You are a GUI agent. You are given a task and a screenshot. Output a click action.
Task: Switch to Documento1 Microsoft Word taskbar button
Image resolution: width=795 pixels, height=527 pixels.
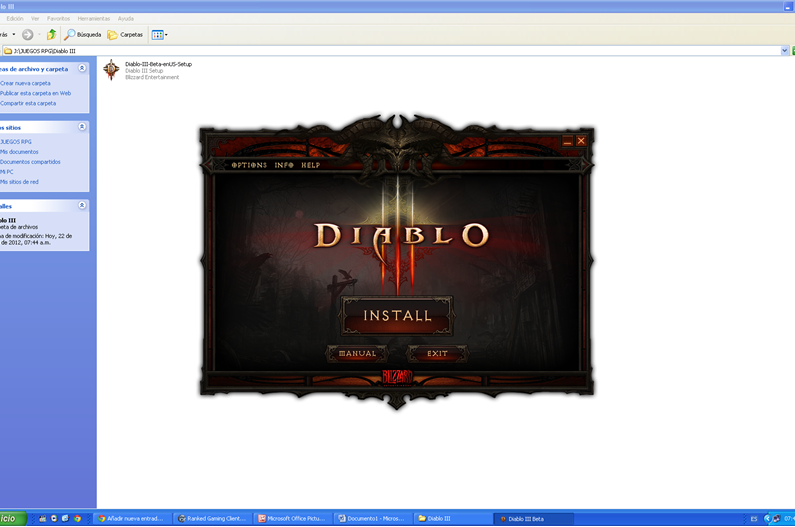[372, 518]
